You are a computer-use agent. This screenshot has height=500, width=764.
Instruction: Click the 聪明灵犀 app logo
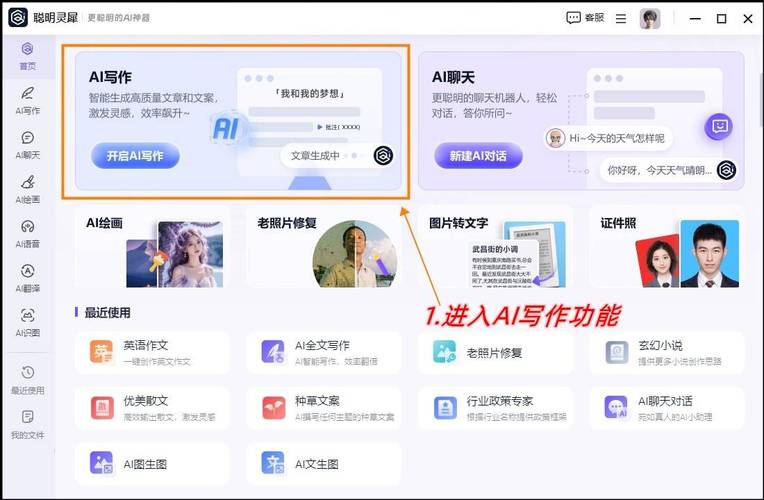pyautogui.click(x=18, y=18)
